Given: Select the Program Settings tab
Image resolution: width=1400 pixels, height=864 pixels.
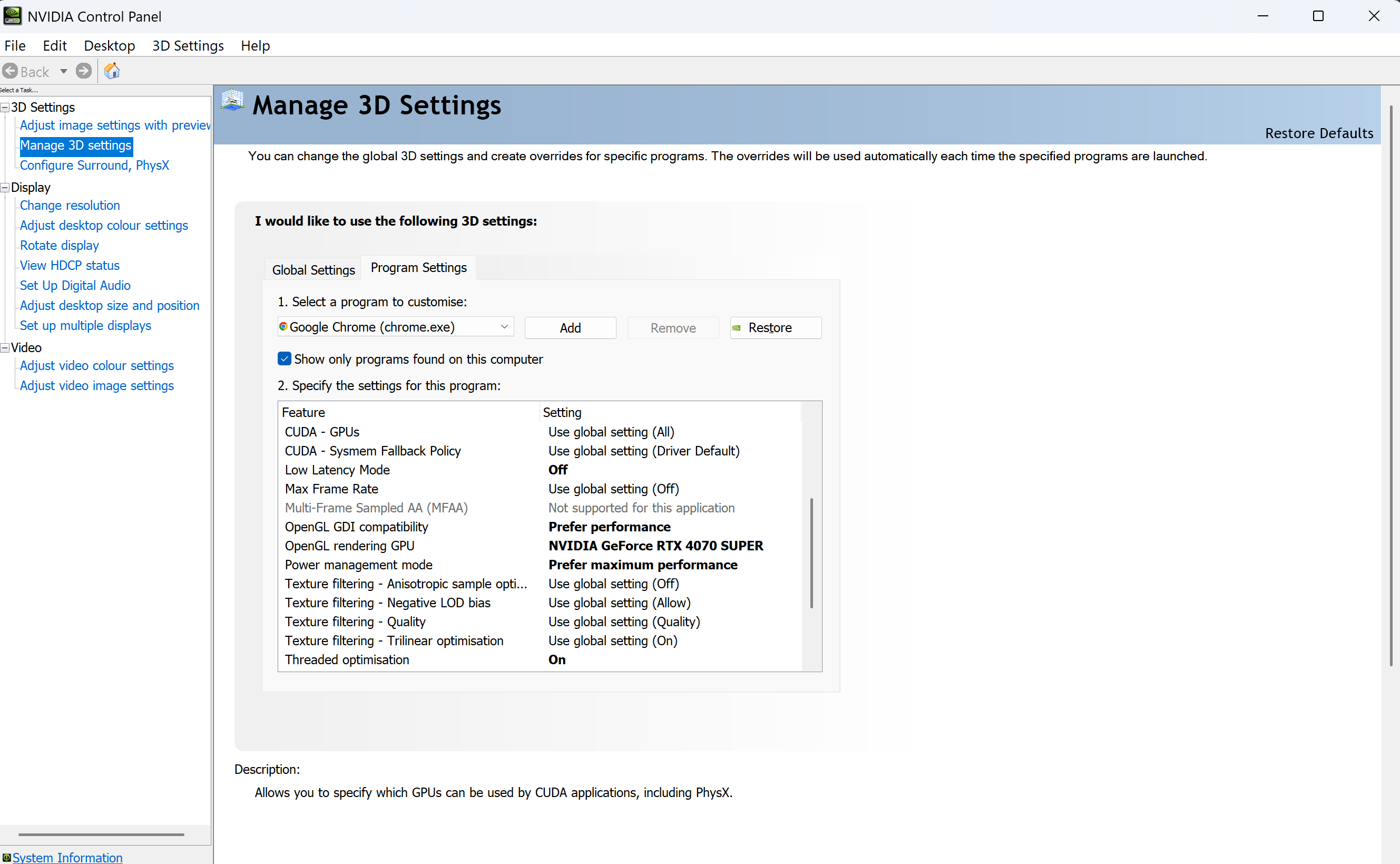Looking at the screenshot, I should point(419,267).
